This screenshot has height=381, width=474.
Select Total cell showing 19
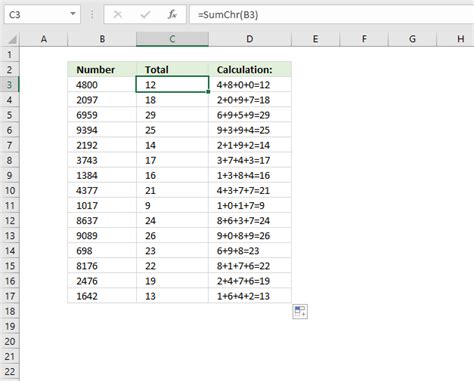pos(172,281)
